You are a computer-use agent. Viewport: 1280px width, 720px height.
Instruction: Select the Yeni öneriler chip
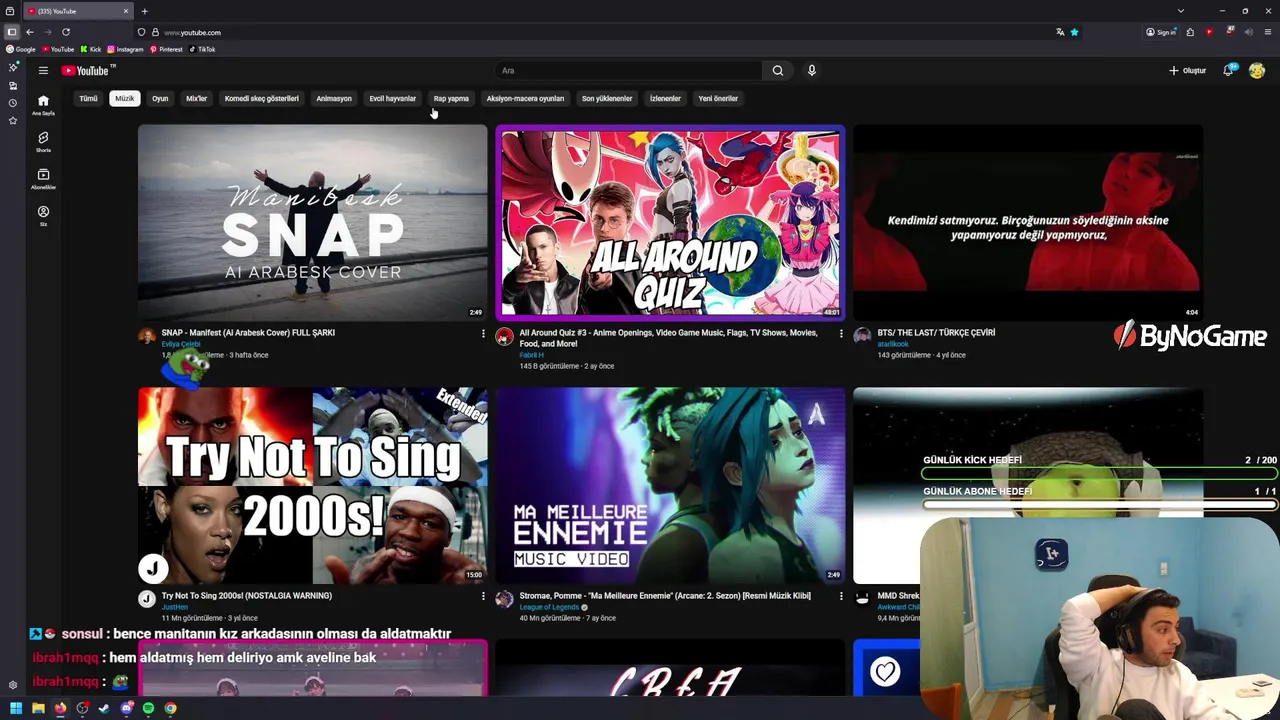pyautogui.click(x=718, y=98)
